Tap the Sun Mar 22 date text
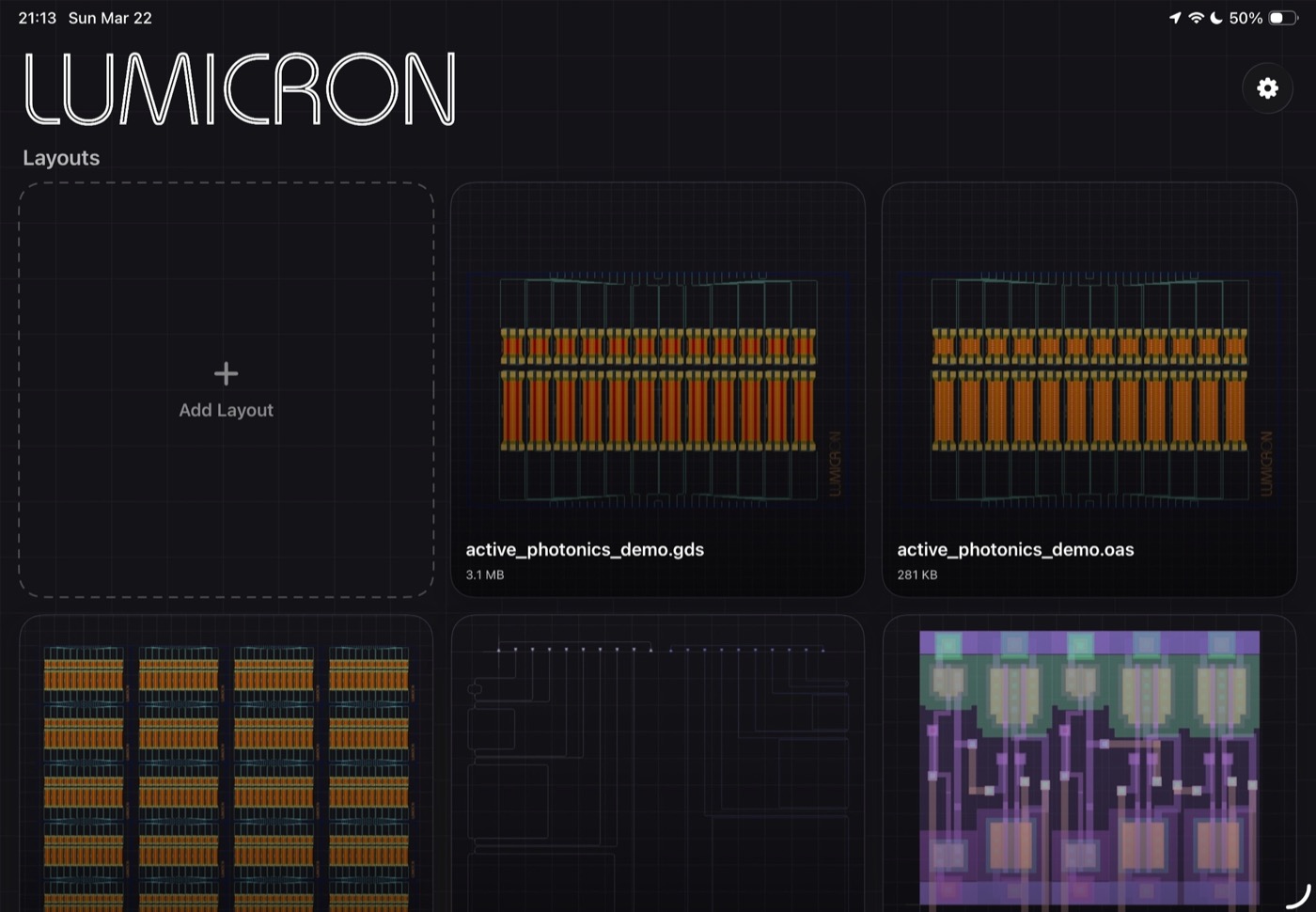The height and width of the screenshot is (912, 1316). click(110, 18)
